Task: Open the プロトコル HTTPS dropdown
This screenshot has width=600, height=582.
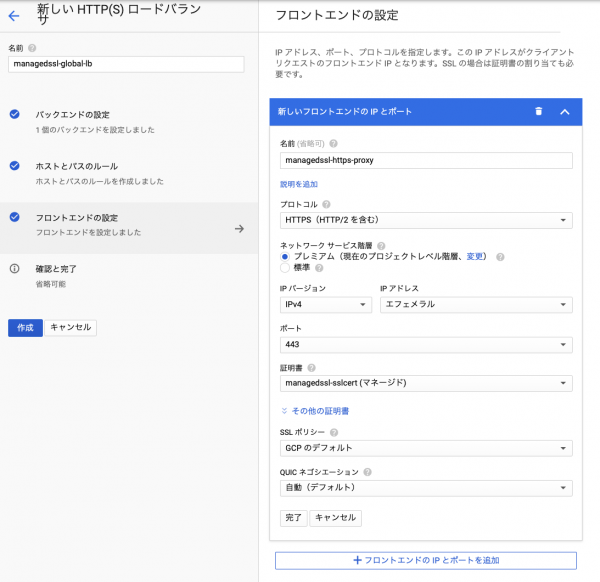Action: coord(426,220)
